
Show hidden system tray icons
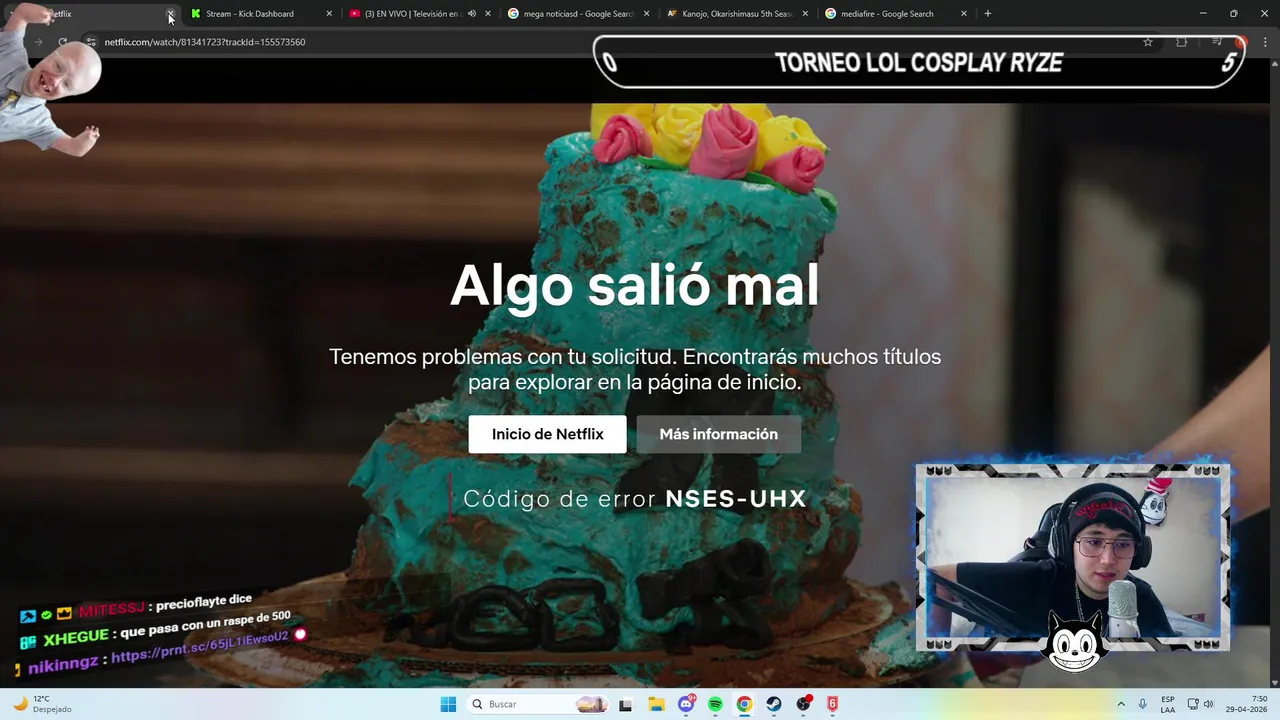pos(1120,704)
